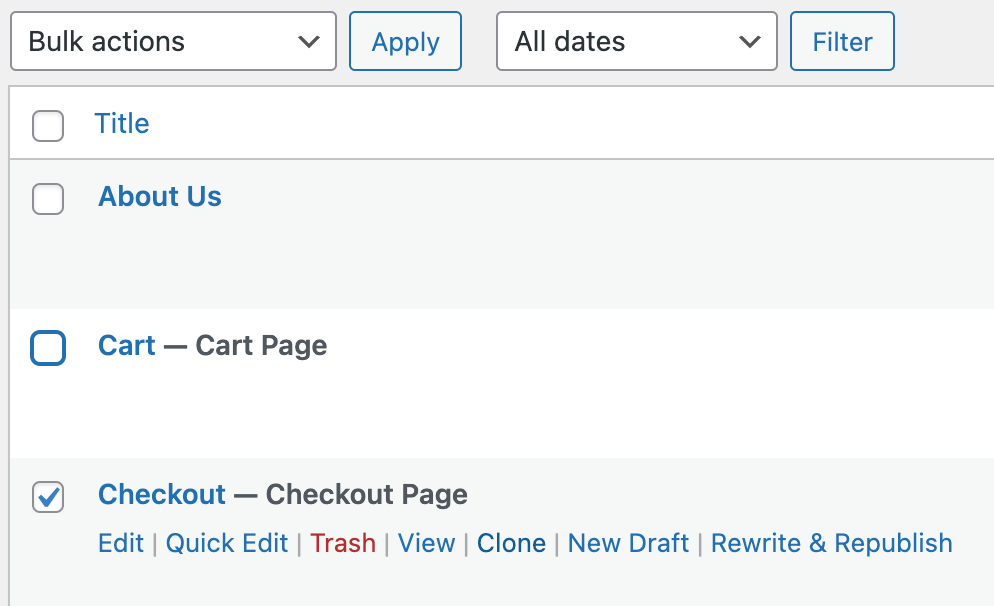
Task: Edit the Checkout page
Action: click(x=120, y=543)
